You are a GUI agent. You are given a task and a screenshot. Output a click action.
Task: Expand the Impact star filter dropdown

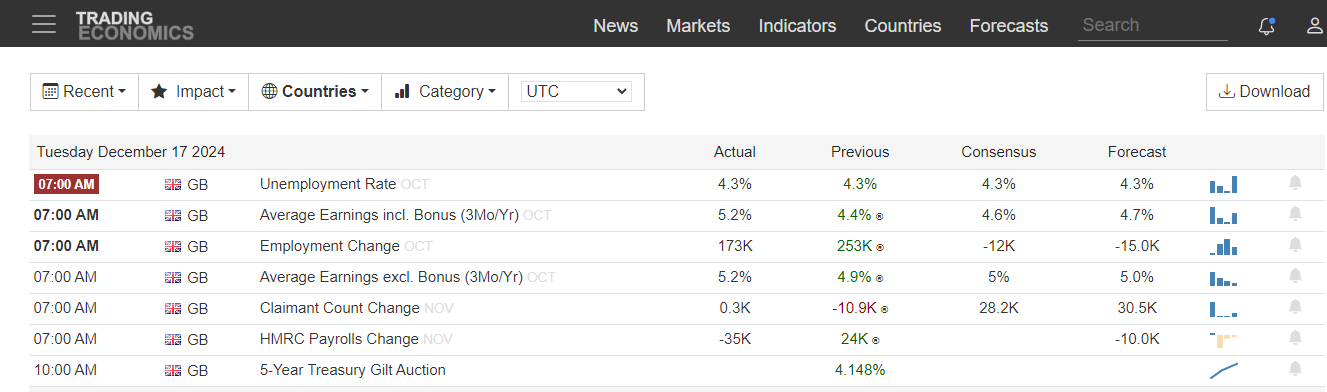[x=193, y=91]
